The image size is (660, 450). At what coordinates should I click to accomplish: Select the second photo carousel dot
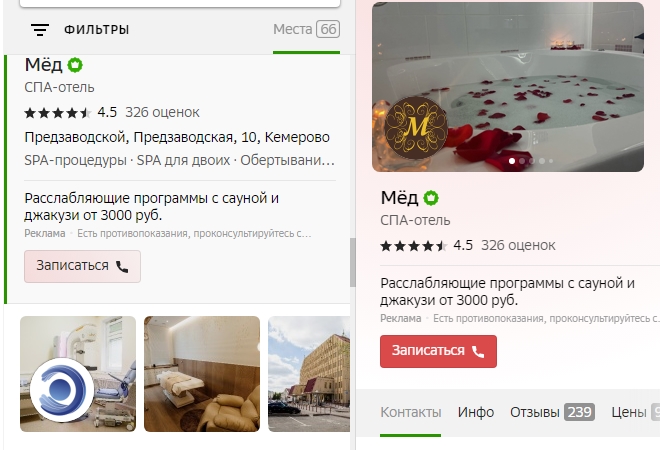[x=522, y=161]
